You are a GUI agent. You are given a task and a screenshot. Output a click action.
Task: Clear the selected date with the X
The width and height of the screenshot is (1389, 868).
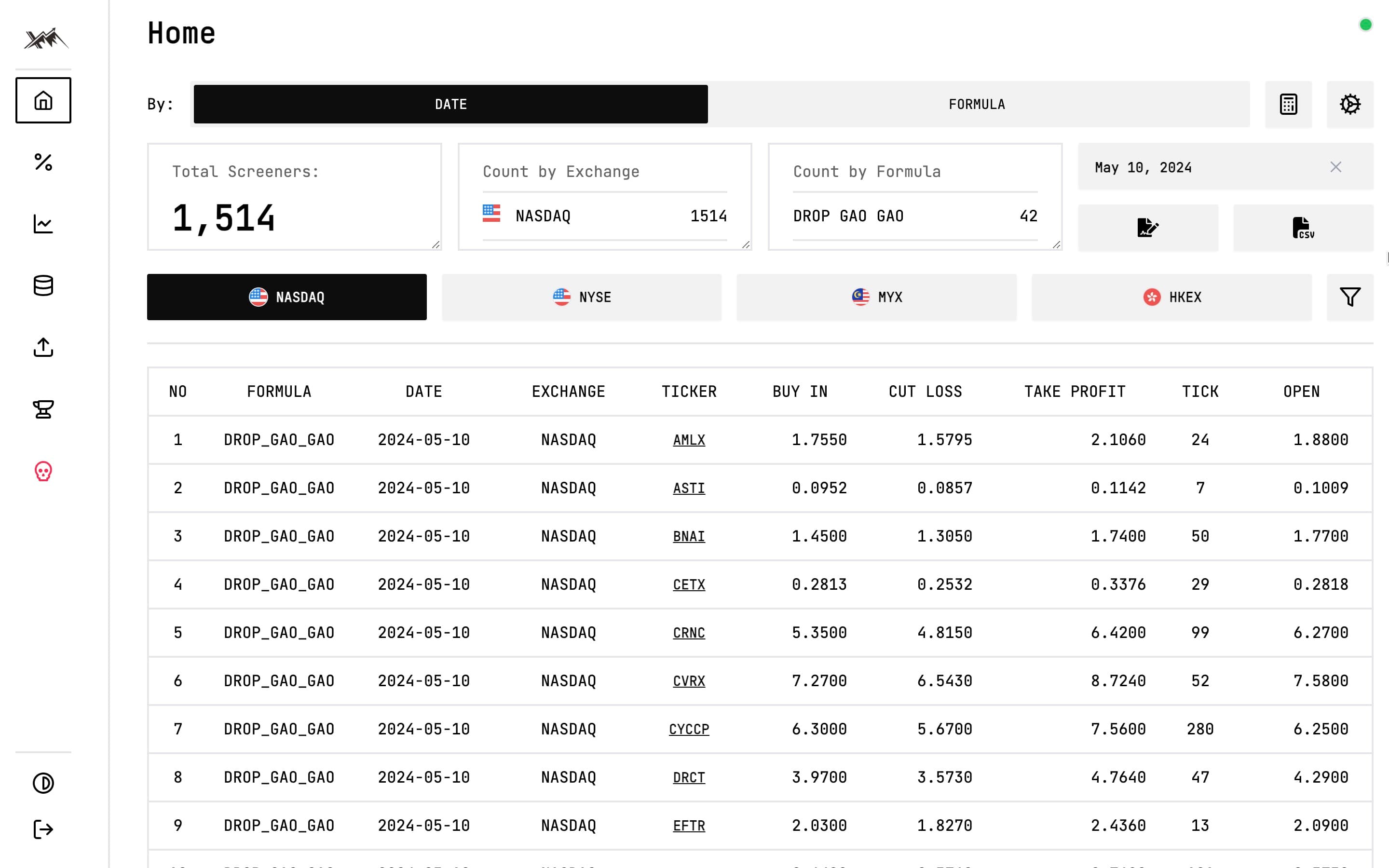pyautogui.click(x=1335, y=167)
